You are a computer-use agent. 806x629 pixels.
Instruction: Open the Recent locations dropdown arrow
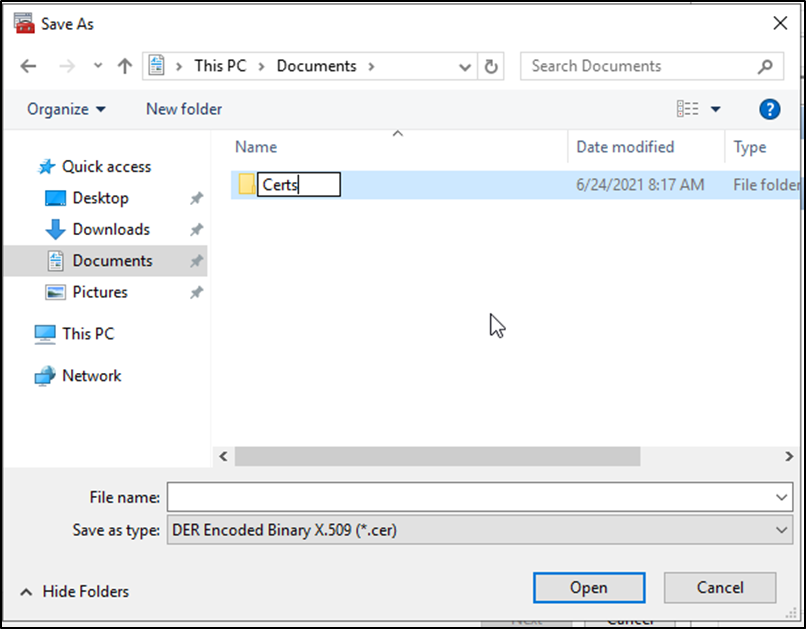pyautogui.click(x=97, y=67)
